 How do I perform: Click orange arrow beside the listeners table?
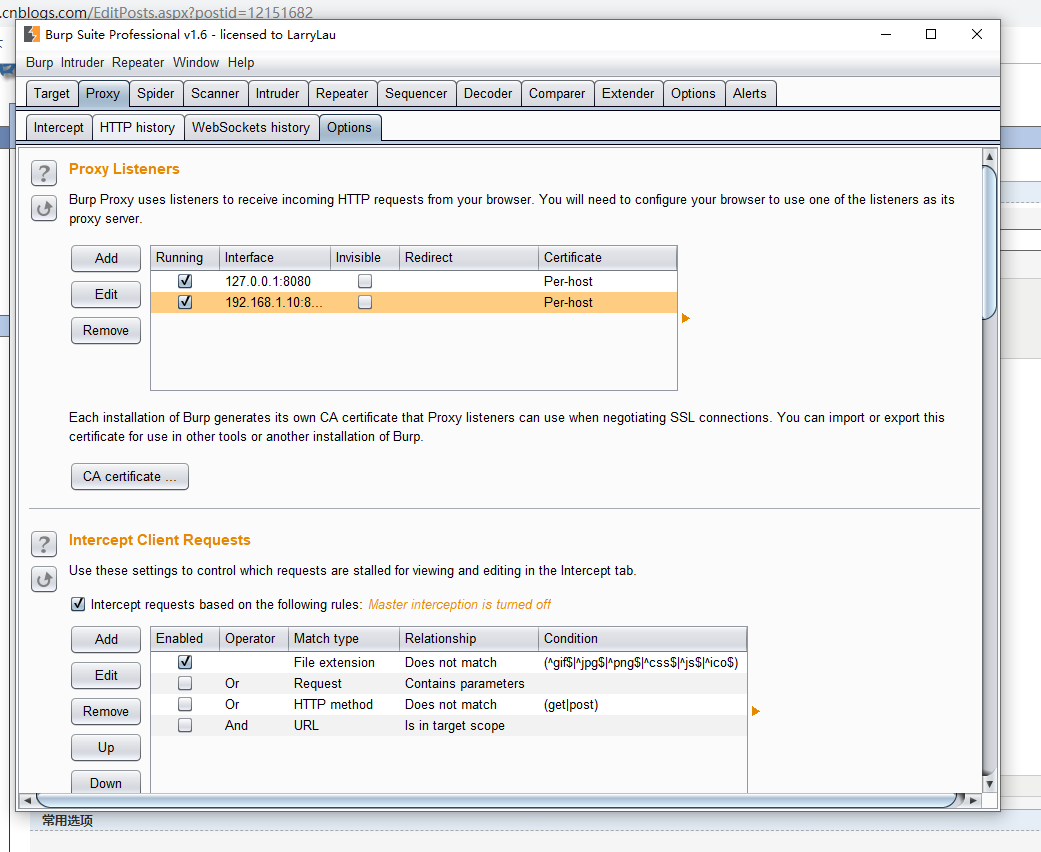coord(686,318)
